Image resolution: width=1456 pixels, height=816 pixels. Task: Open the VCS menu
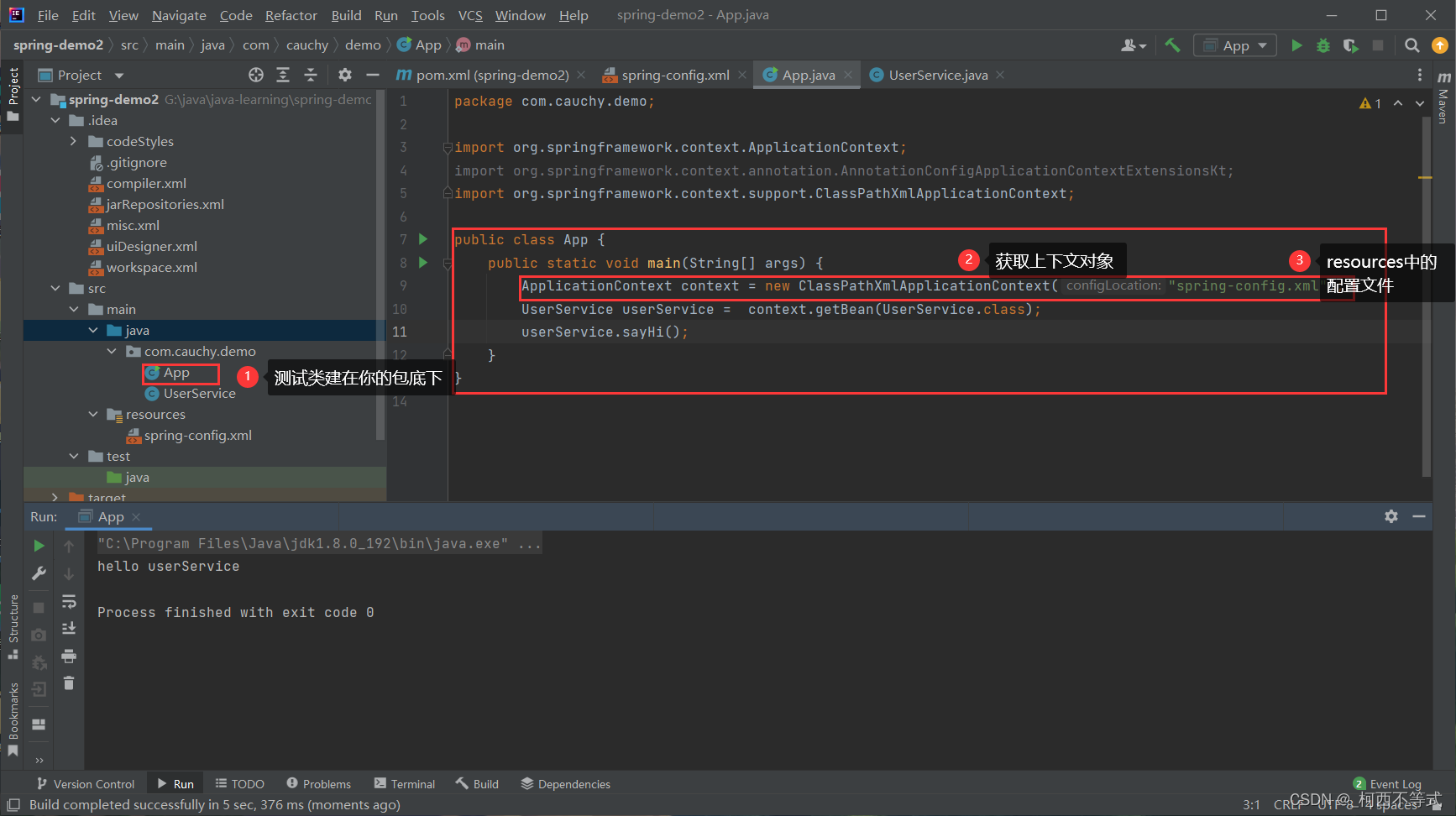point(470,15)
